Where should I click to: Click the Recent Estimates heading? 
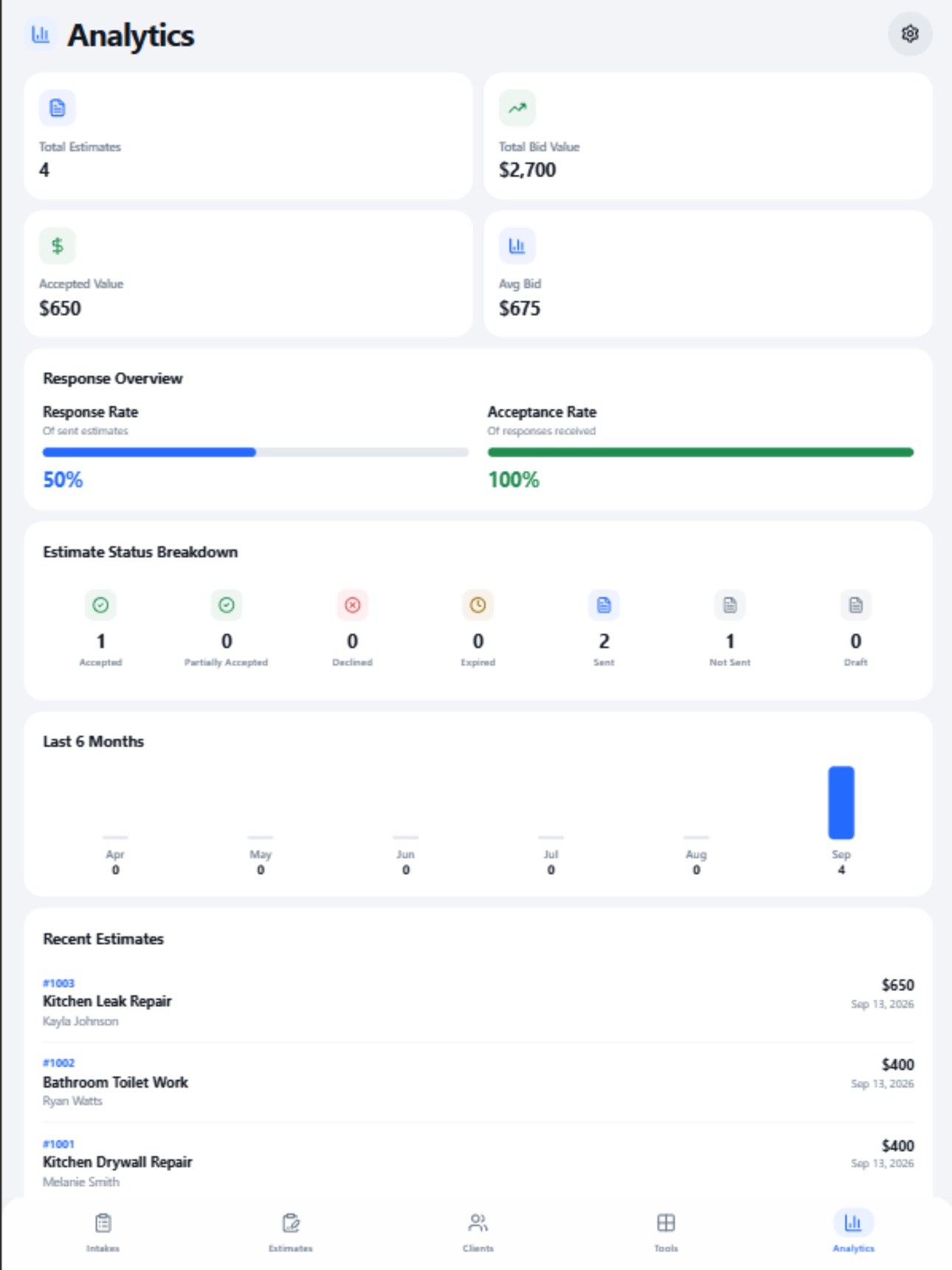pyautogui.click(x=103, y=939)
